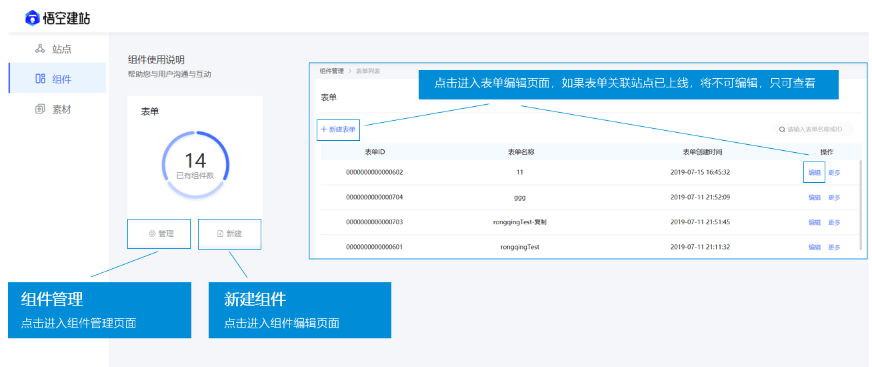Click 更多 for form 0000000000000602

(x=834, y=172)
